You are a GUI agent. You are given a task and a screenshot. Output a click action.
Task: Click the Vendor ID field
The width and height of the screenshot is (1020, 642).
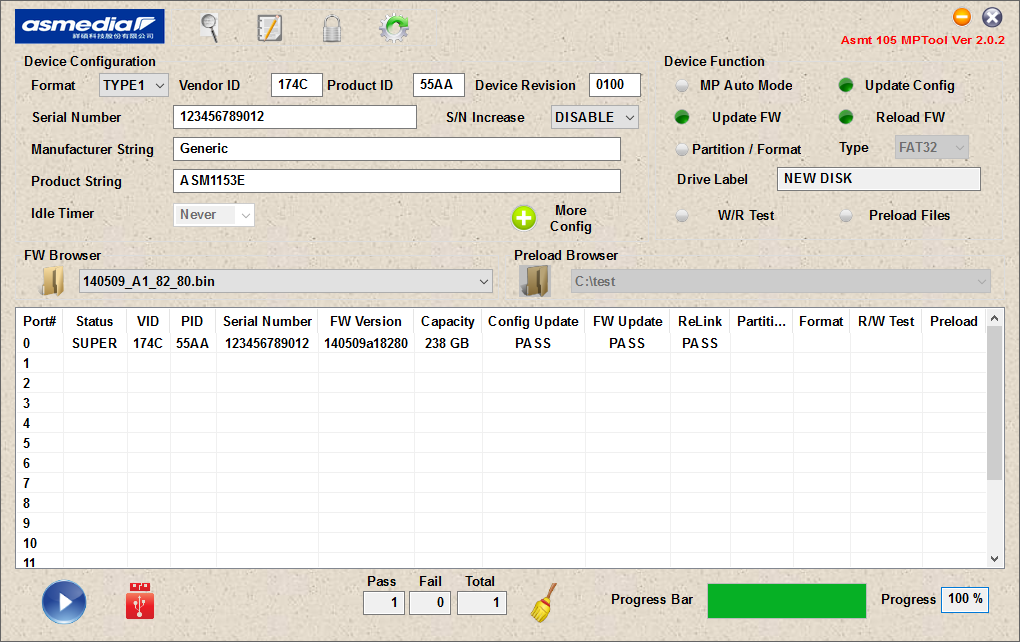296,85
